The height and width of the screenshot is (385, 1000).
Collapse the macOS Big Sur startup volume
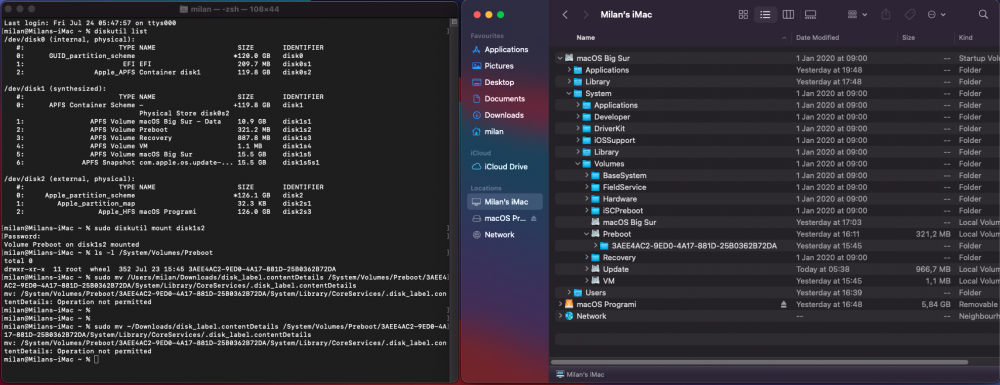560,58
